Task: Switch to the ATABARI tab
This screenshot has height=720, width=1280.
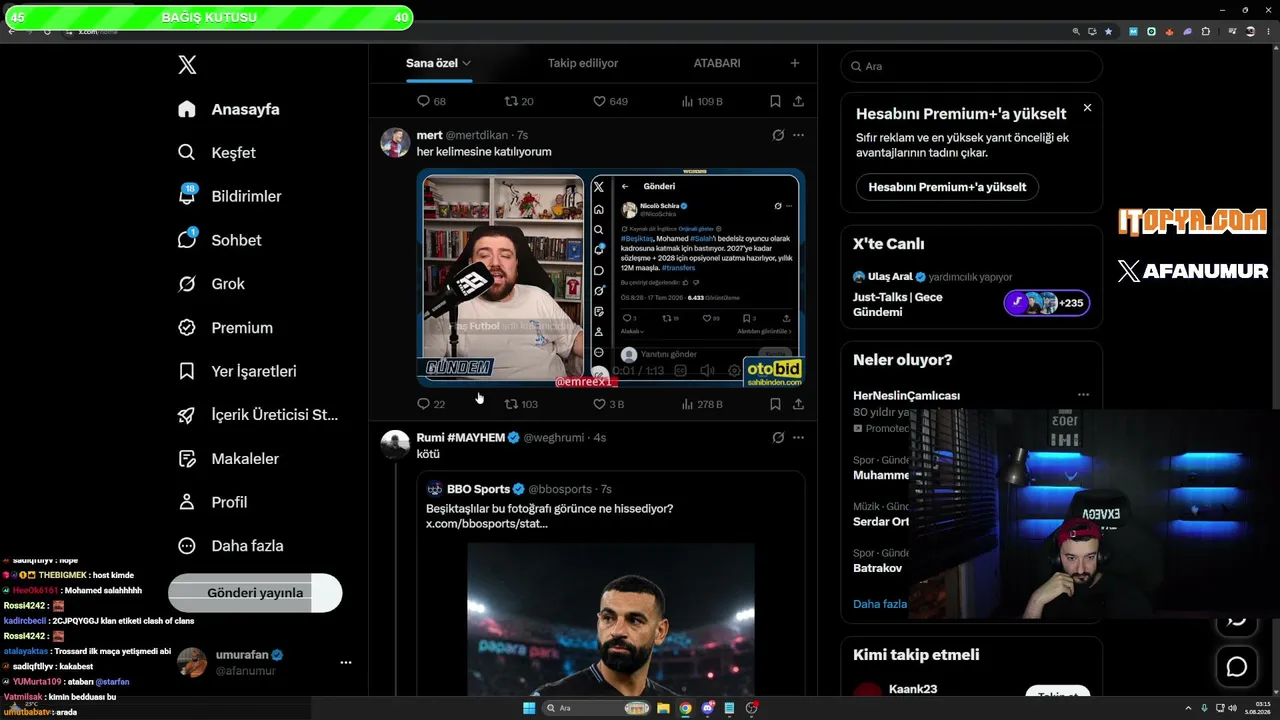Action: pyautogui.click(x=717, y=63)
